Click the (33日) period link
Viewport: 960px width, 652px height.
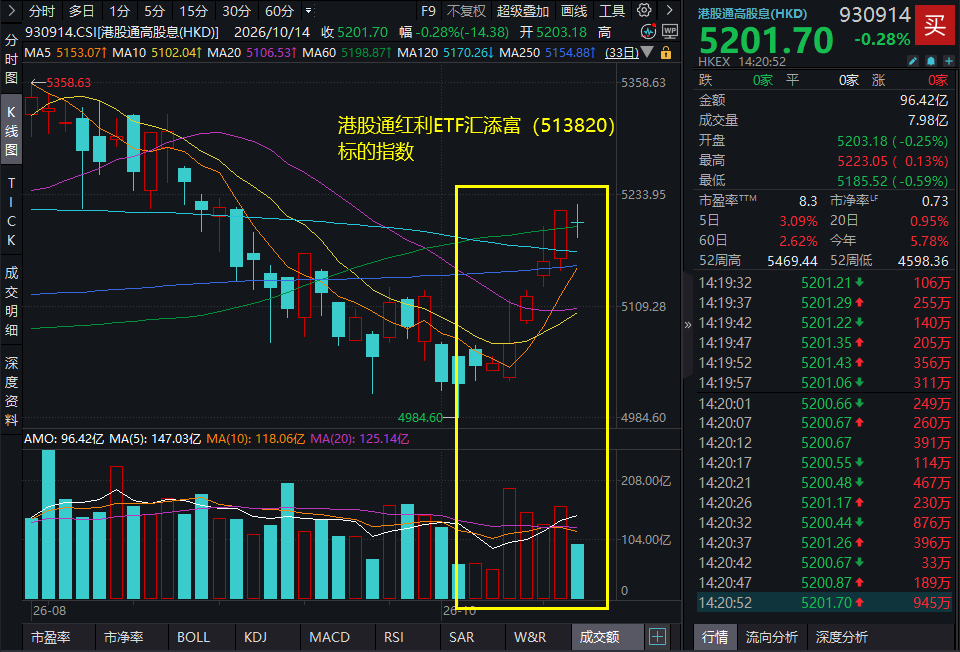point(621,53)
